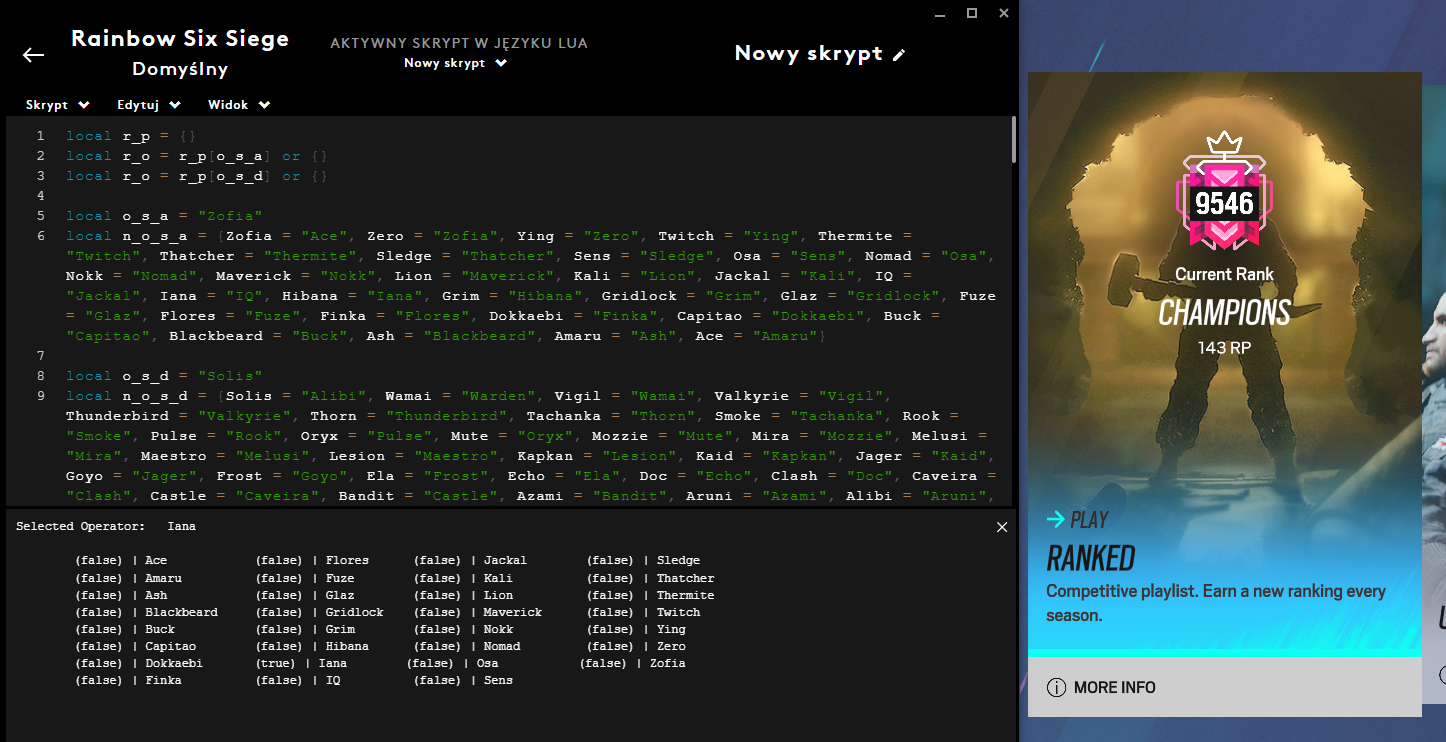Maximize the script editor window
Screen dimensions: 1446x742
(971, 13)
